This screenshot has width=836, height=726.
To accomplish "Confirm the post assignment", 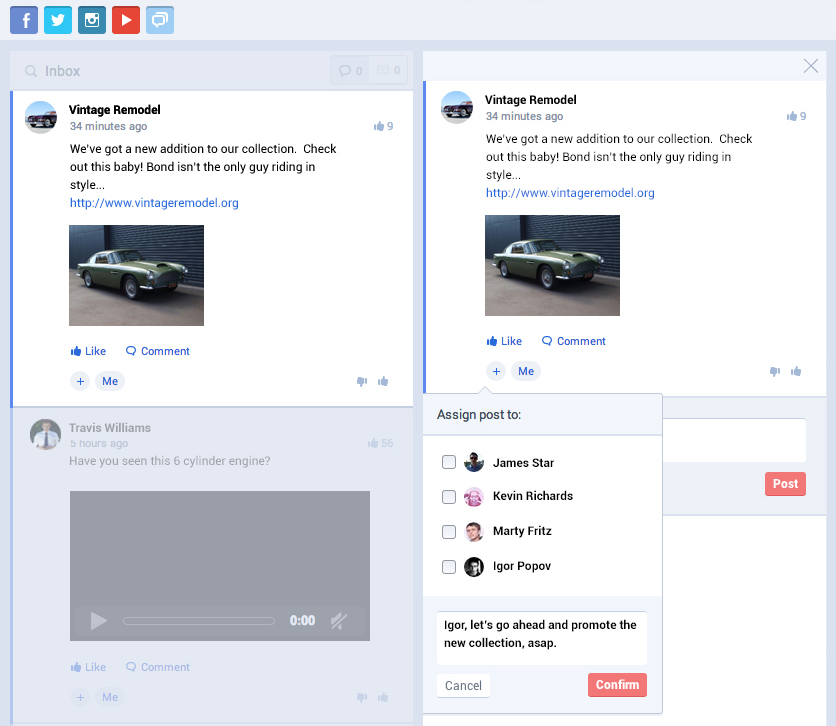I will tap(617, 685).
